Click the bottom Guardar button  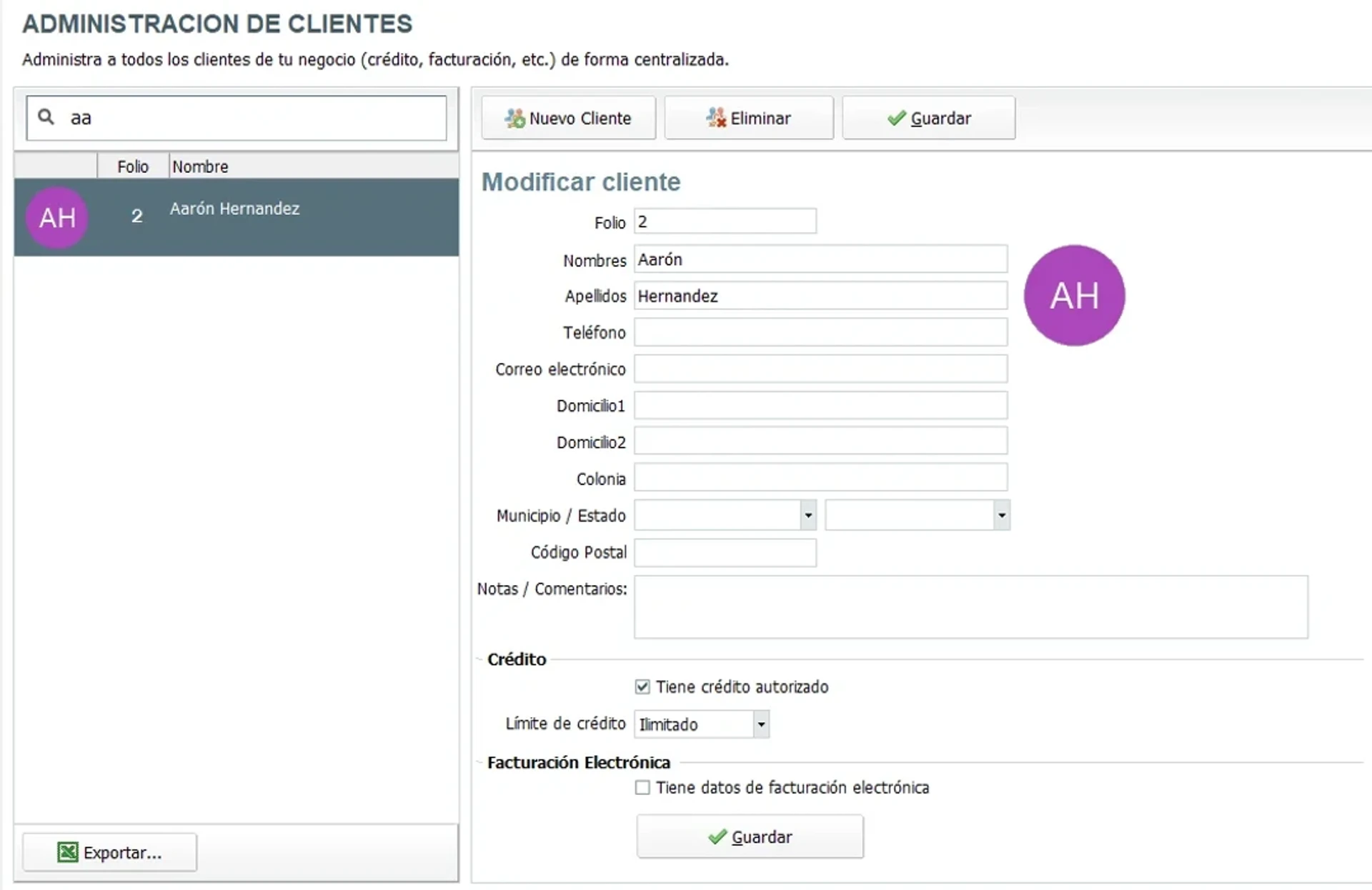[750, 837]
